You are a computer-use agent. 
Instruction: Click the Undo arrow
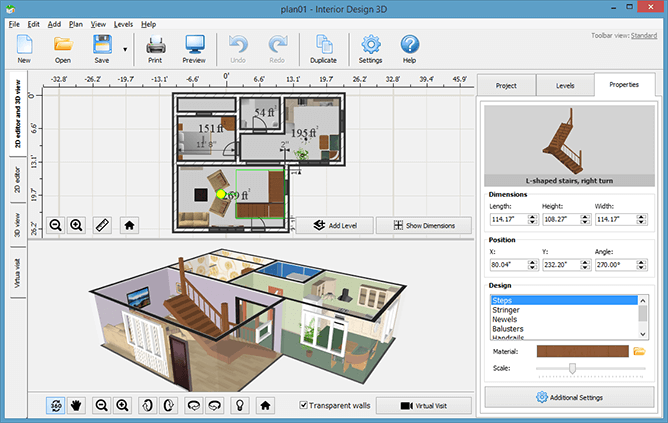point(238,44)
